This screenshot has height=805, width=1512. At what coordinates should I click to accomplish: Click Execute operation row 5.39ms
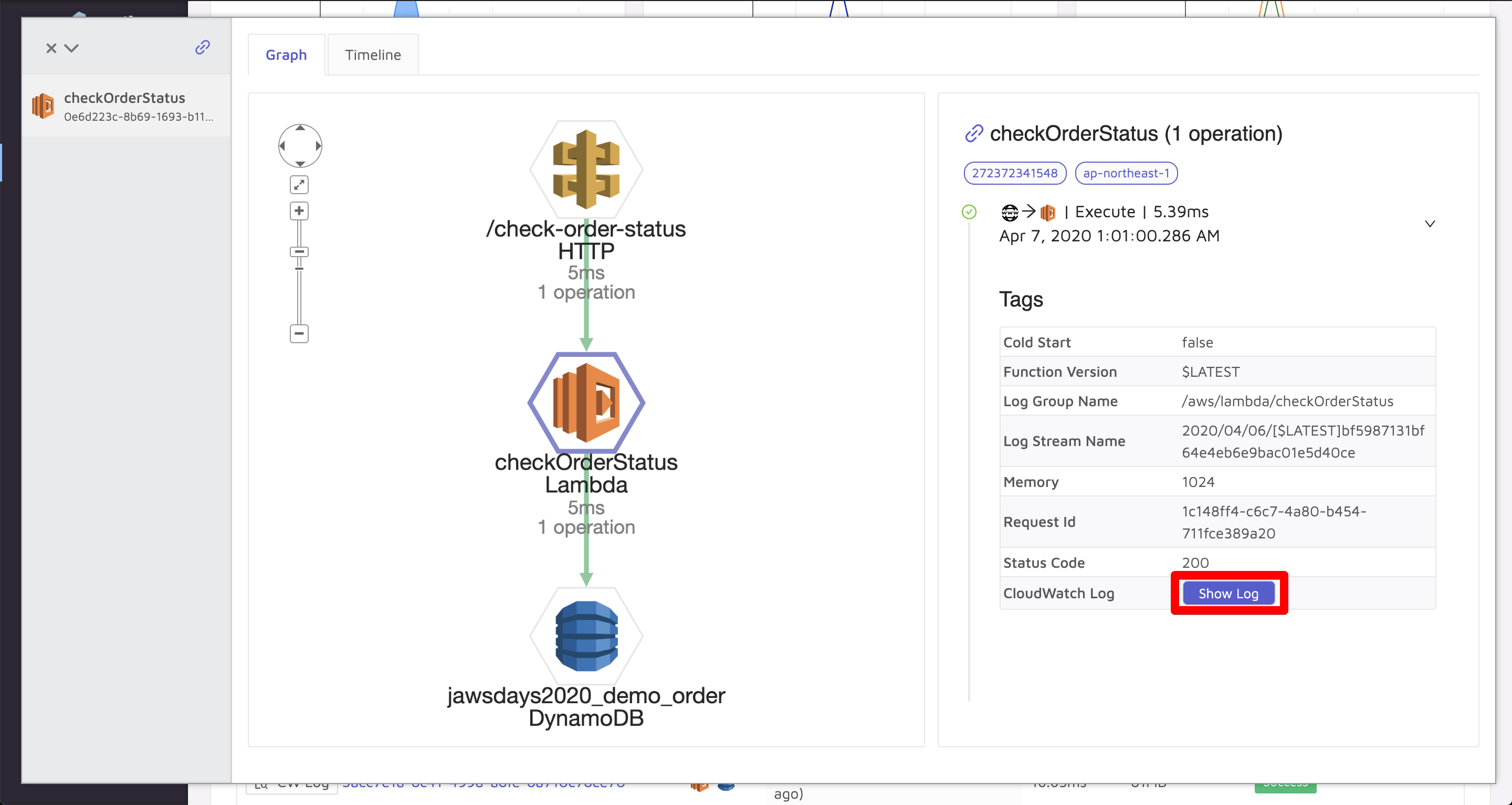pos(1104,212)
